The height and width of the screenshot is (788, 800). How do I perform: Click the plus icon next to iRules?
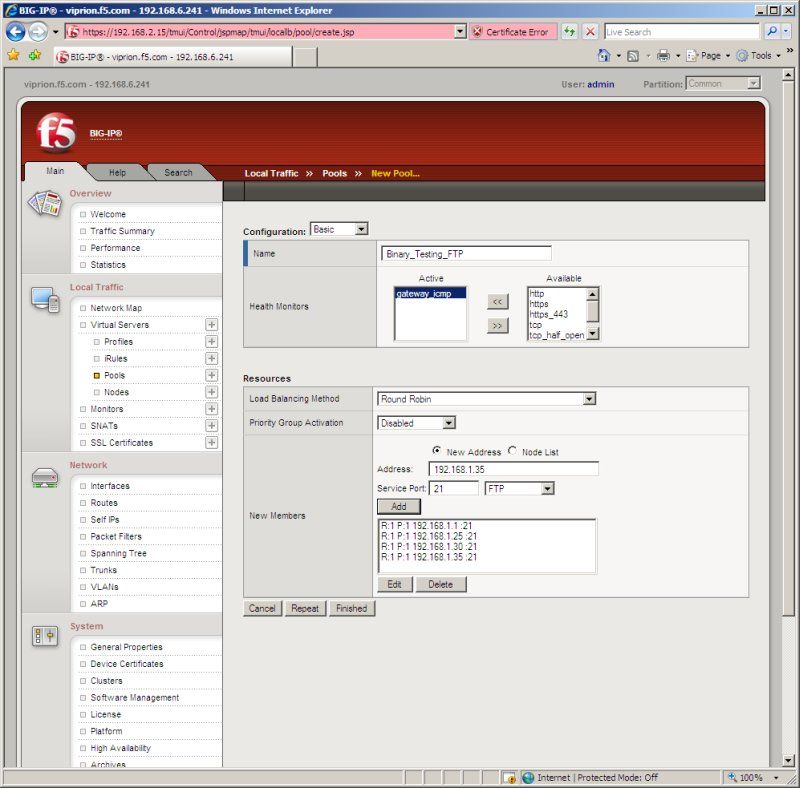click(211, 358)
